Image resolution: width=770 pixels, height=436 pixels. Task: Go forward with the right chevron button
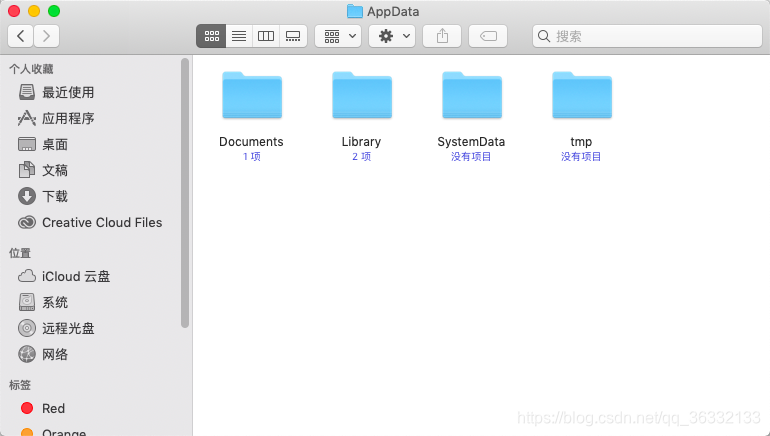(x=47, y=36)
